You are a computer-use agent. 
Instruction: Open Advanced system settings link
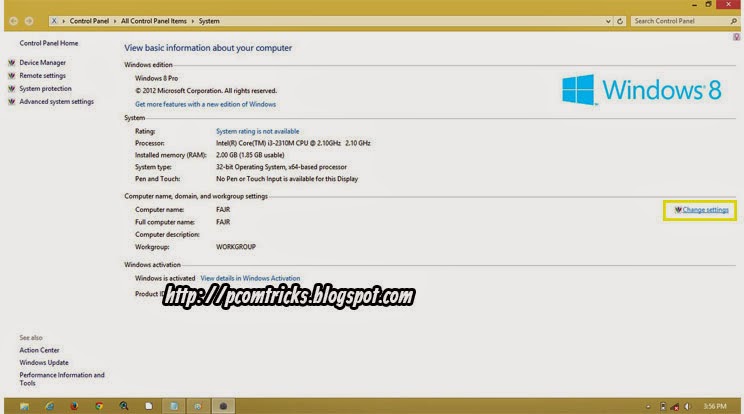point(56,101)
